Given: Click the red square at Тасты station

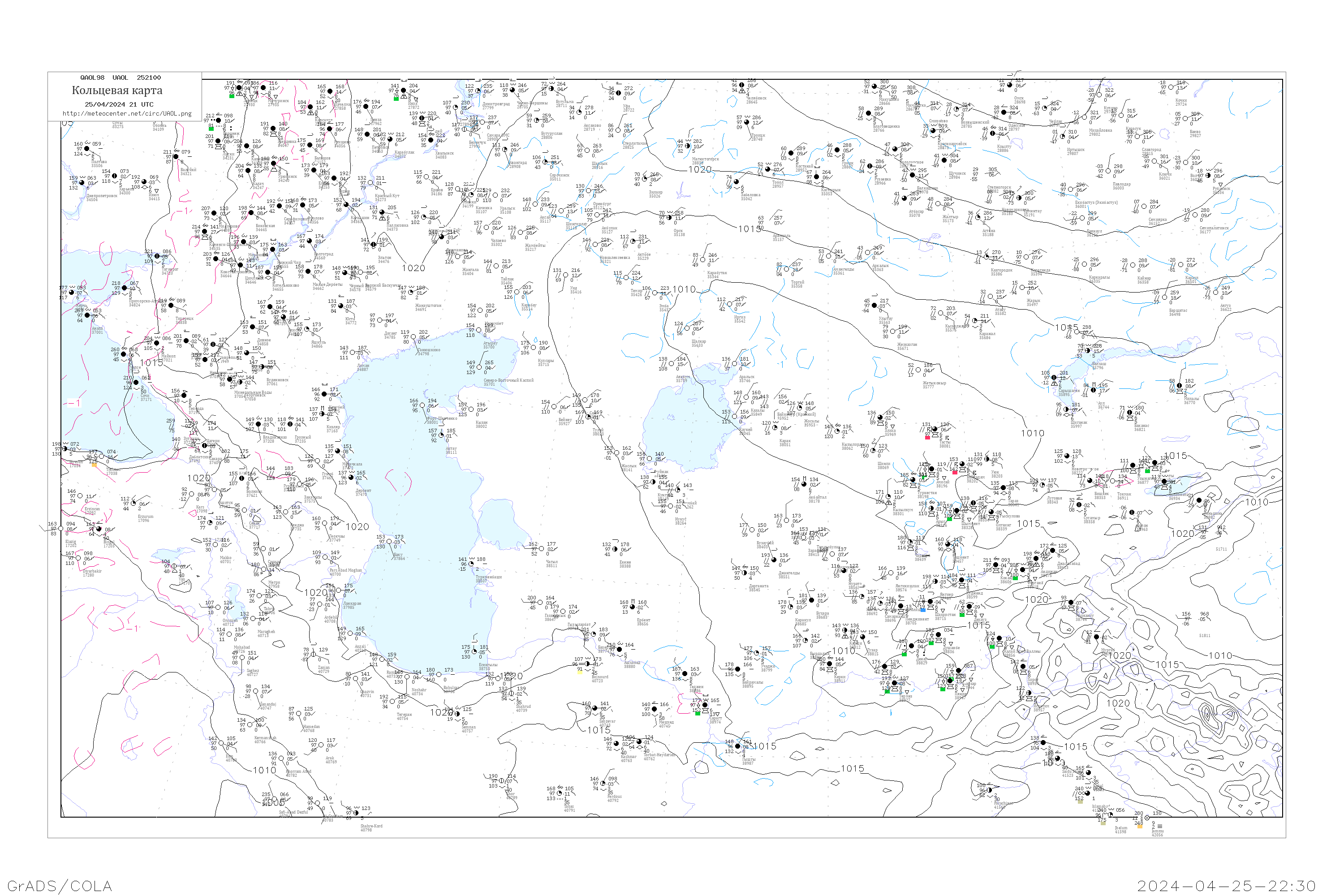Looking at the screenshot, I should 927,437.
